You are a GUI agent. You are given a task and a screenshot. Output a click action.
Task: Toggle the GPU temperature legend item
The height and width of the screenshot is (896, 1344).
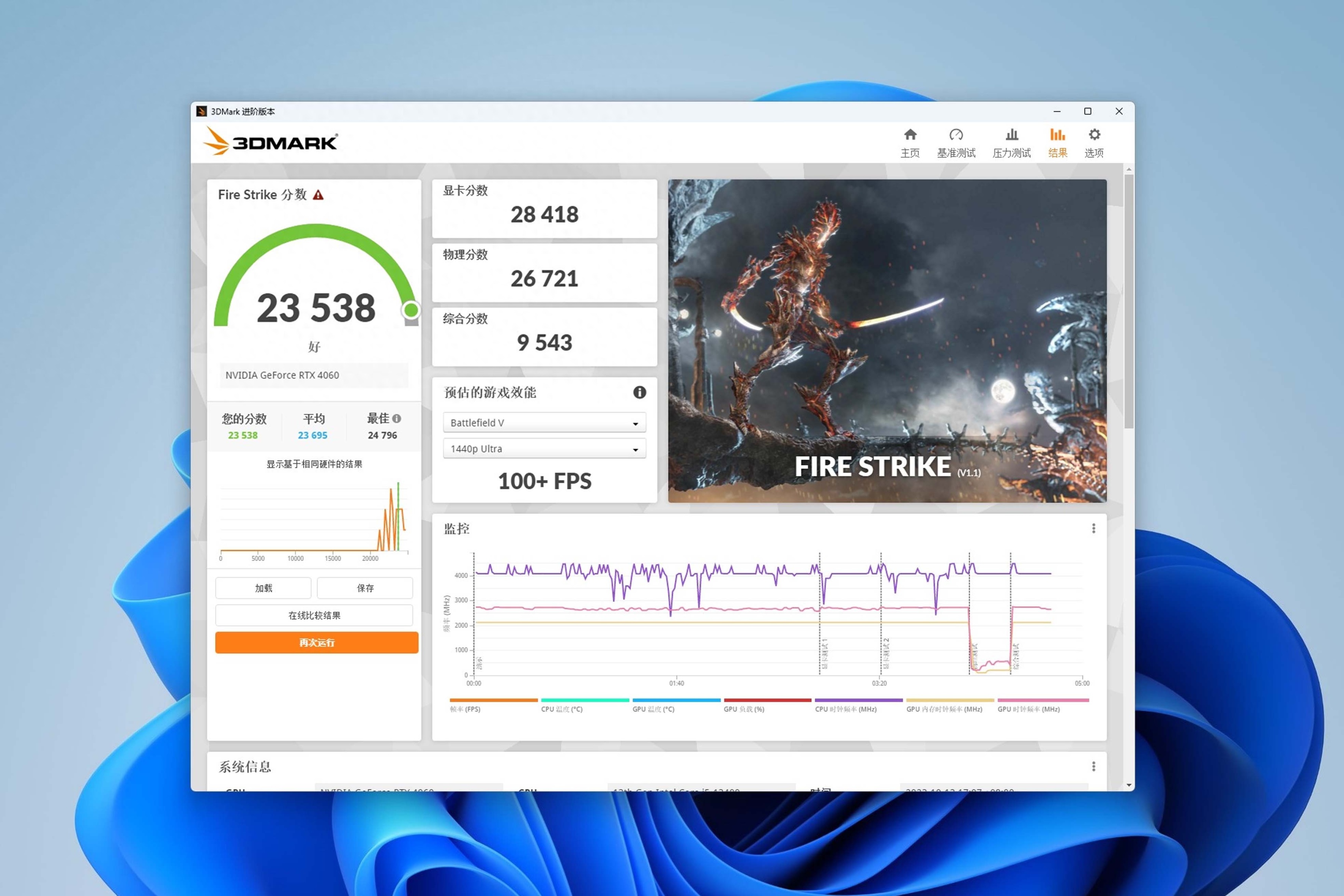pos(653,709)
